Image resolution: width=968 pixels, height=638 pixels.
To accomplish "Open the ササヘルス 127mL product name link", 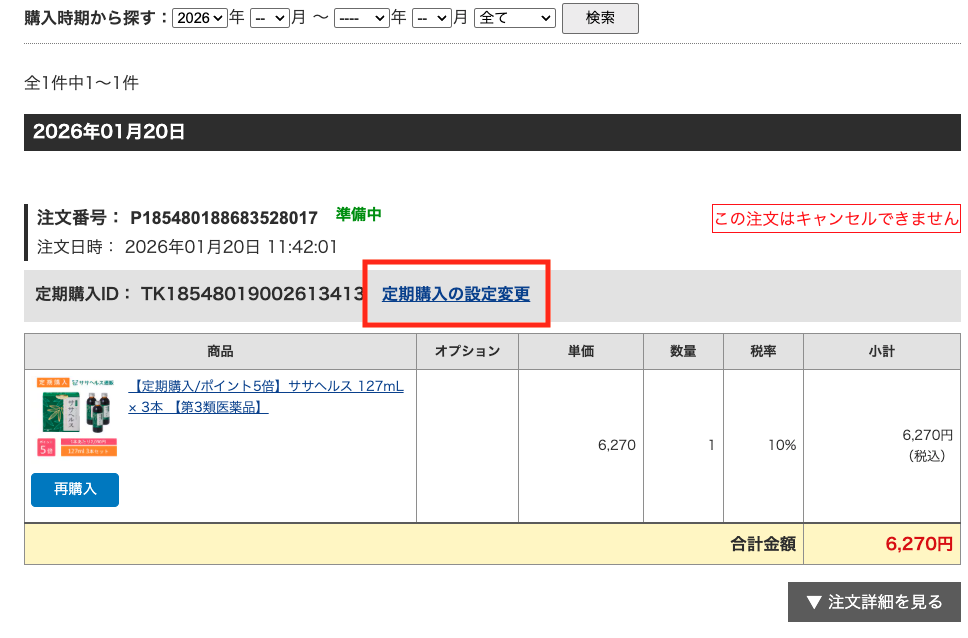I will [266, 396].
